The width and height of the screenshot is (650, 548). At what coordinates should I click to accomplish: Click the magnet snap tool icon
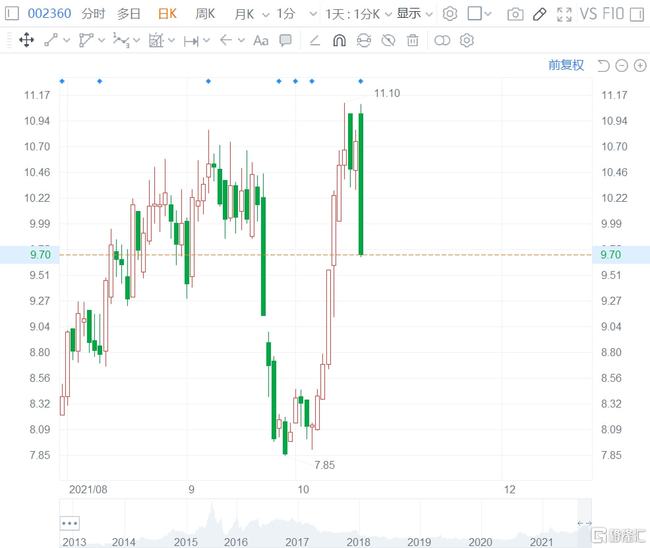click(339, 40)
